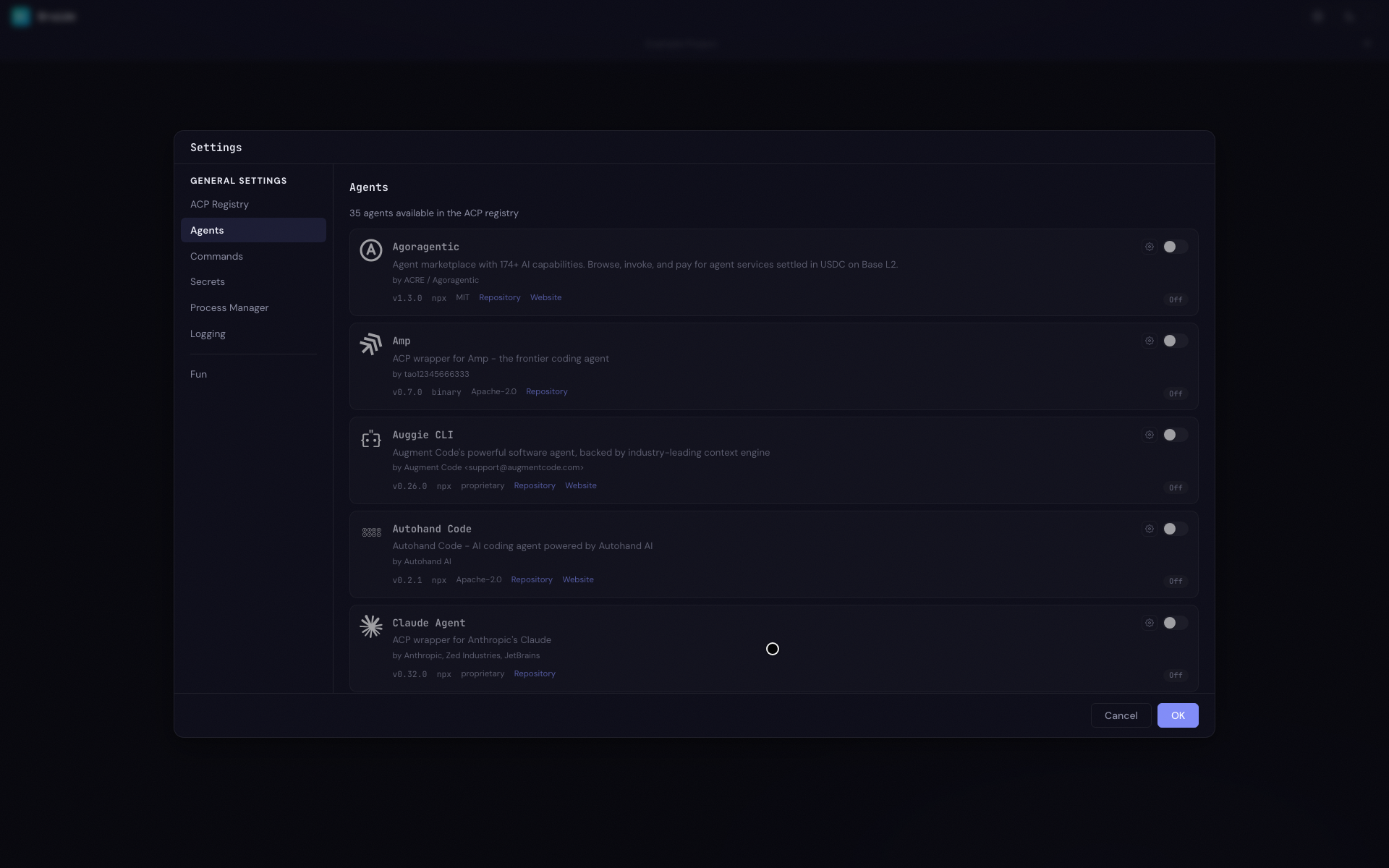Turn on the Auggie CLI toggle
The image size is (1389, 868).
pyautogui.click(x=1175, y=435)
